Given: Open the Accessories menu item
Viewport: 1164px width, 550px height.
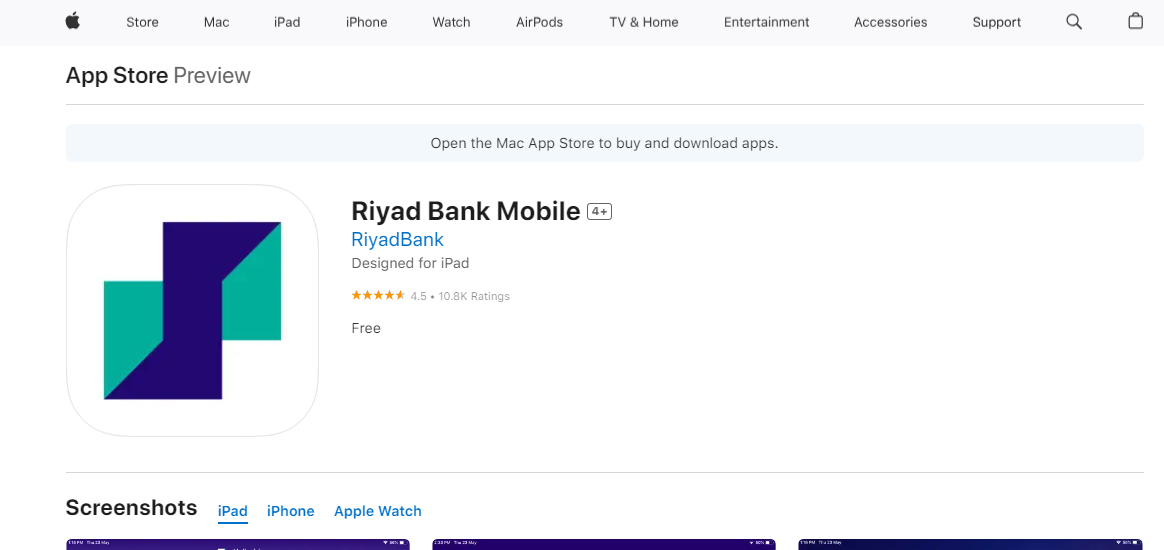Looking at the screenshot, I should [890, 22].
